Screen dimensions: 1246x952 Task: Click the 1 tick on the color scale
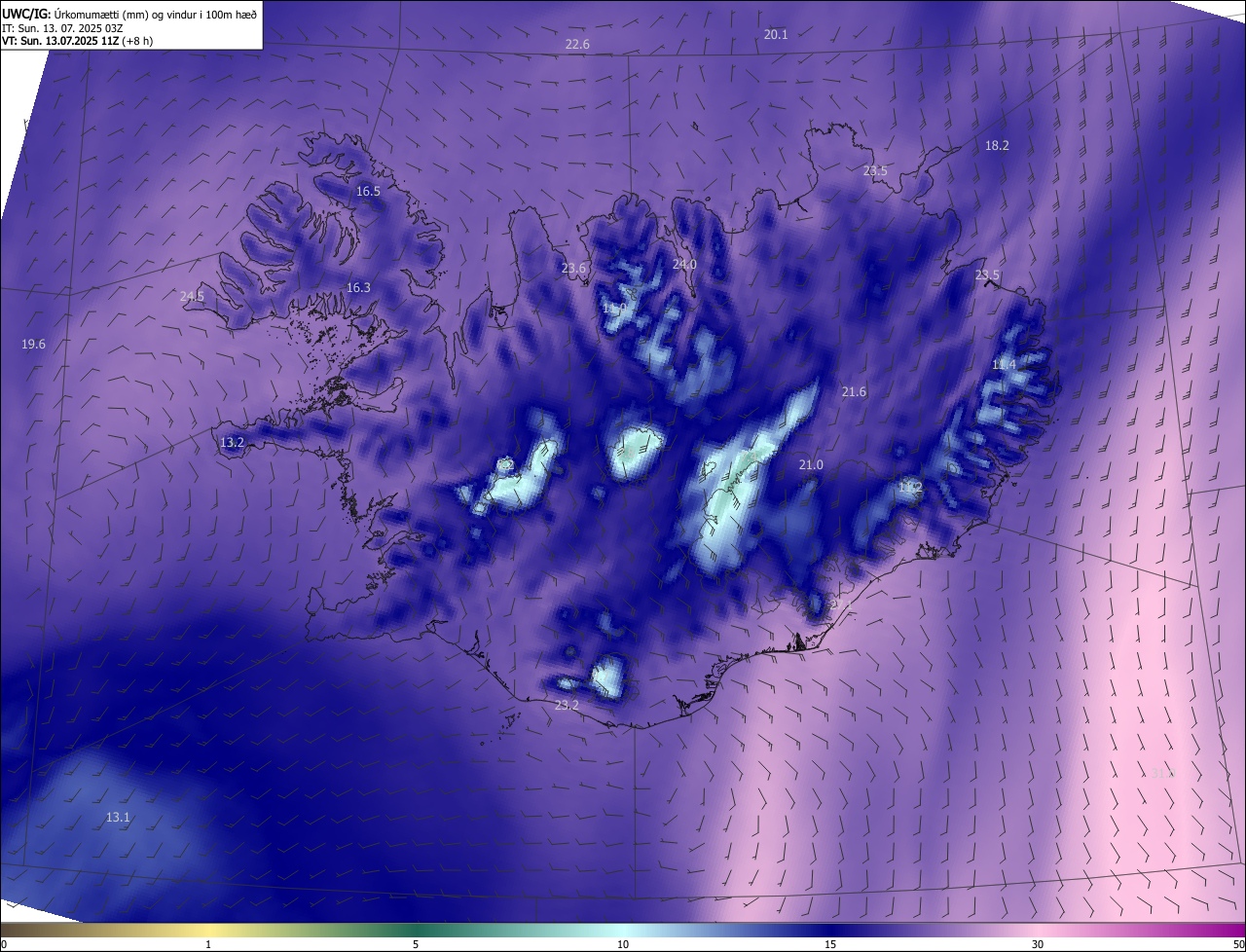click(x=208, y=944)
